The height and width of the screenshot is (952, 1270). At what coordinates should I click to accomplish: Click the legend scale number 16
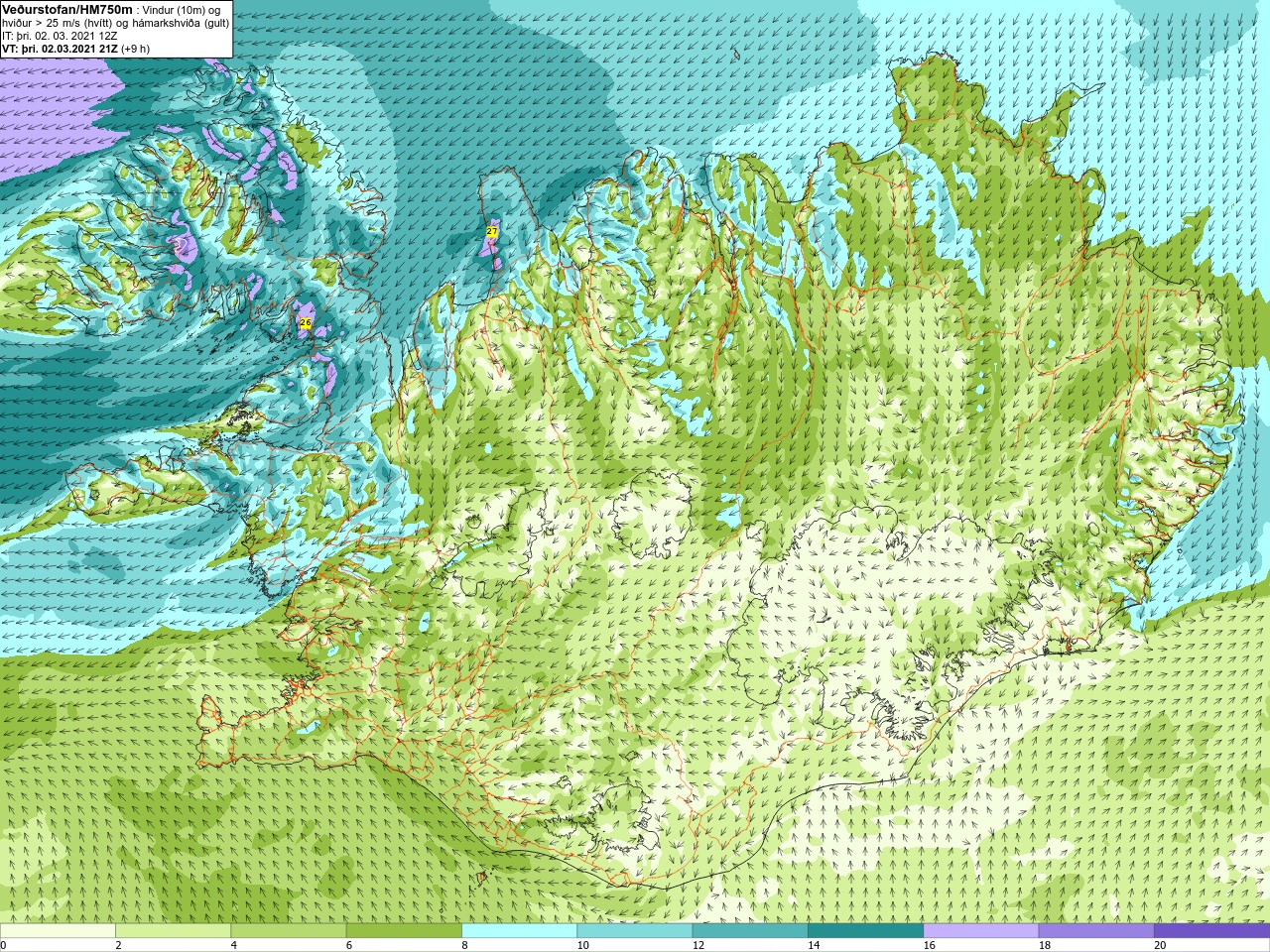coord(929,945)
